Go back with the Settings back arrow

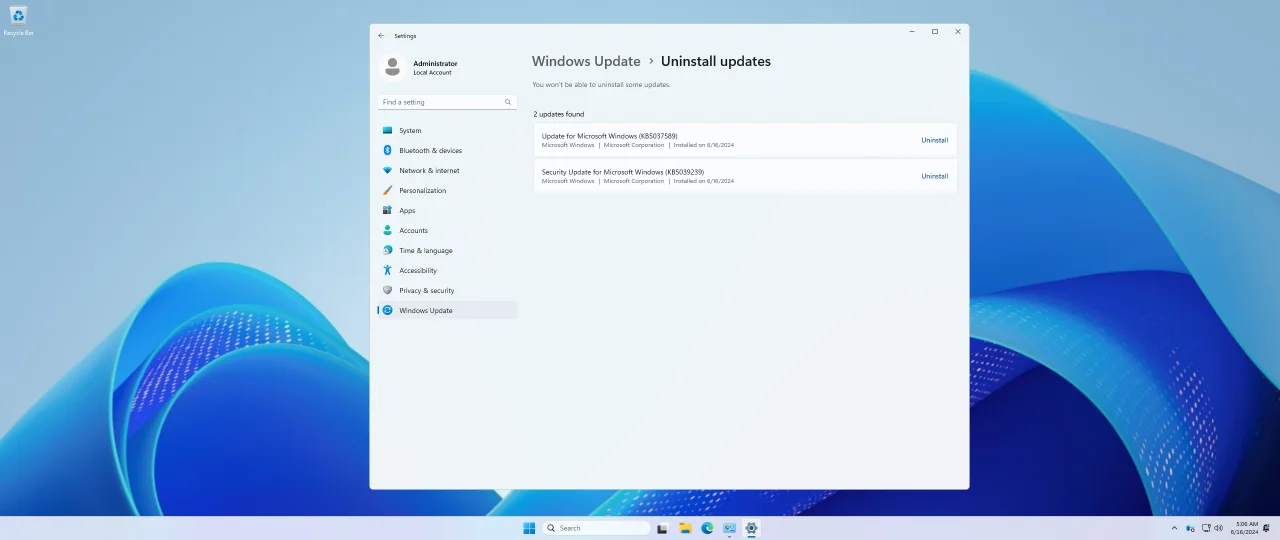coord(381,36)
